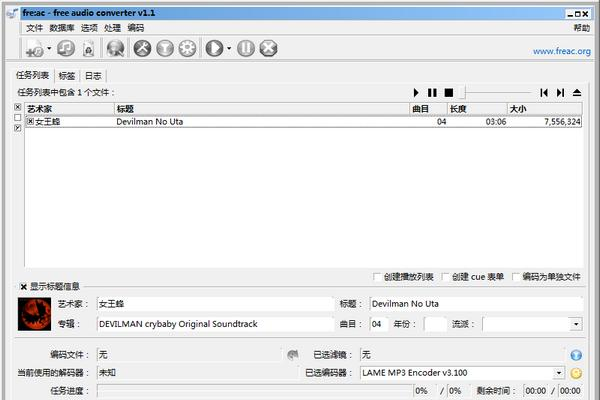Skip to previous track in player
600x400 pixels.
tap(544, 93)
